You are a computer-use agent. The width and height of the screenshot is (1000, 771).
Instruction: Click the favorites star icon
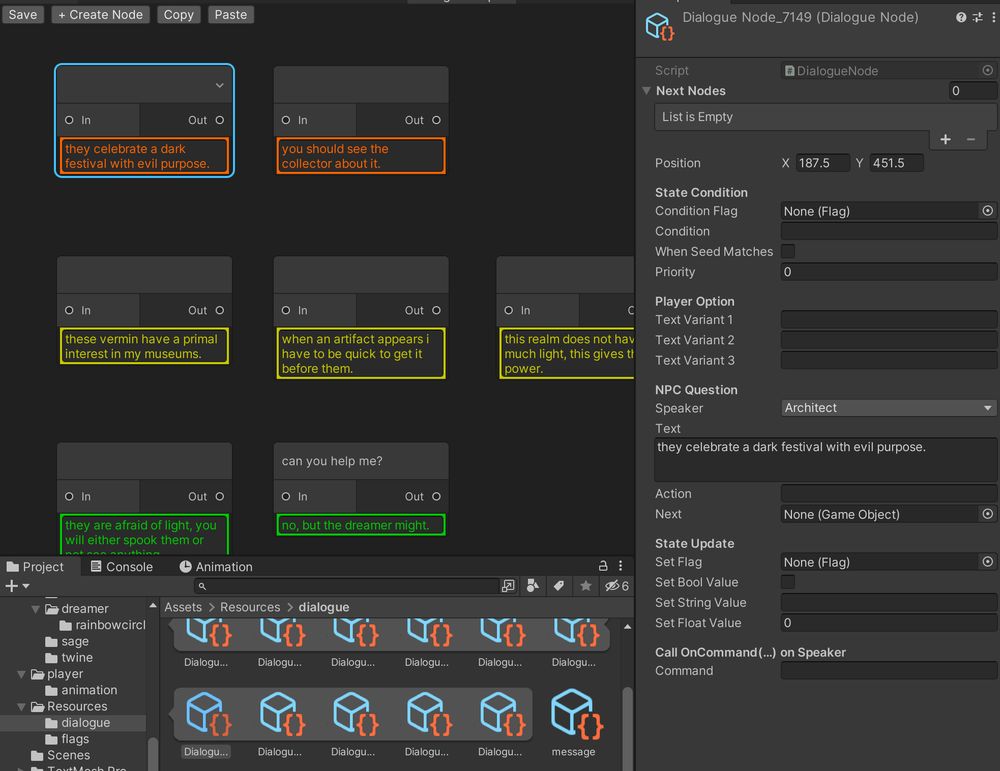tap(586, 586)
